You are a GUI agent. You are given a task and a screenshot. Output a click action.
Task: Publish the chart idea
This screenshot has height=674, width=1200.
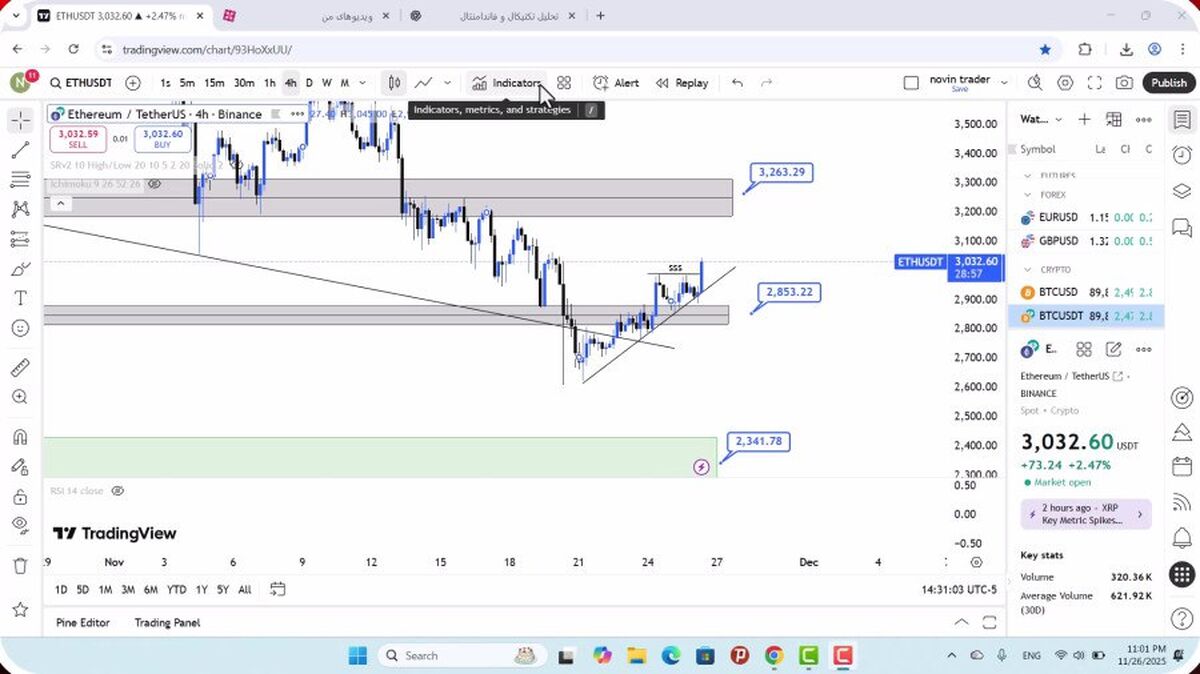tap(1168, 83)
